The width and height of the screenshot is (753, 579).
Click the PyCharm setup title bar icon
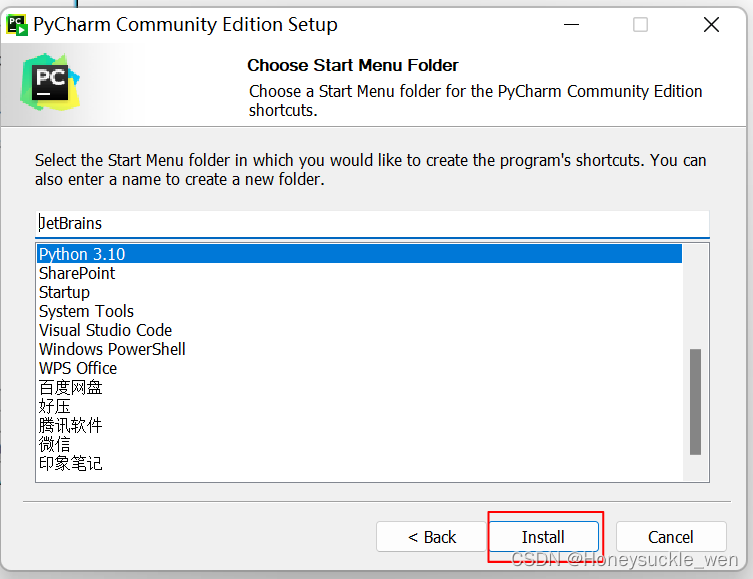(17, 25)
